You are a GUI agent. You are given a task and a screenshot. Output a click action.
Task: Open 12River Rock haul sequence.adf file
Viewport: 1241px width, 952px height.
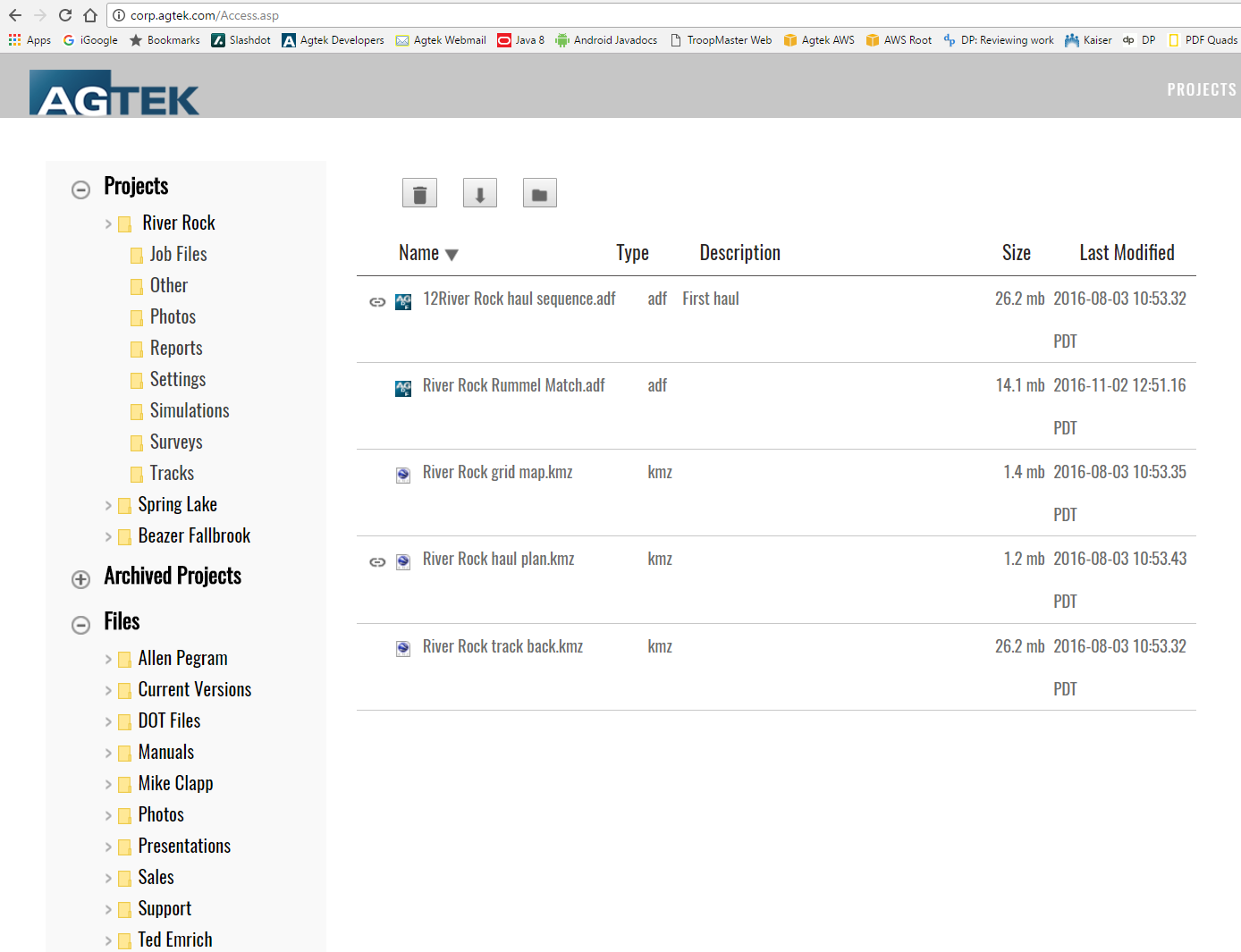(519, 299)
